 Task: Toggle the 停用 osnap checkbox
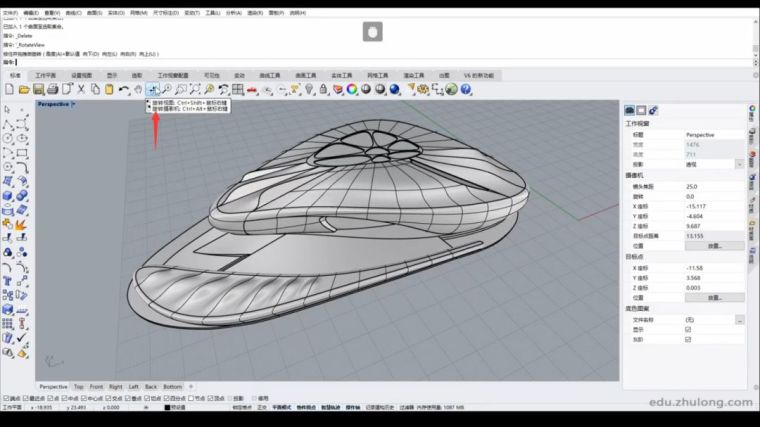(x=254, y=398)
